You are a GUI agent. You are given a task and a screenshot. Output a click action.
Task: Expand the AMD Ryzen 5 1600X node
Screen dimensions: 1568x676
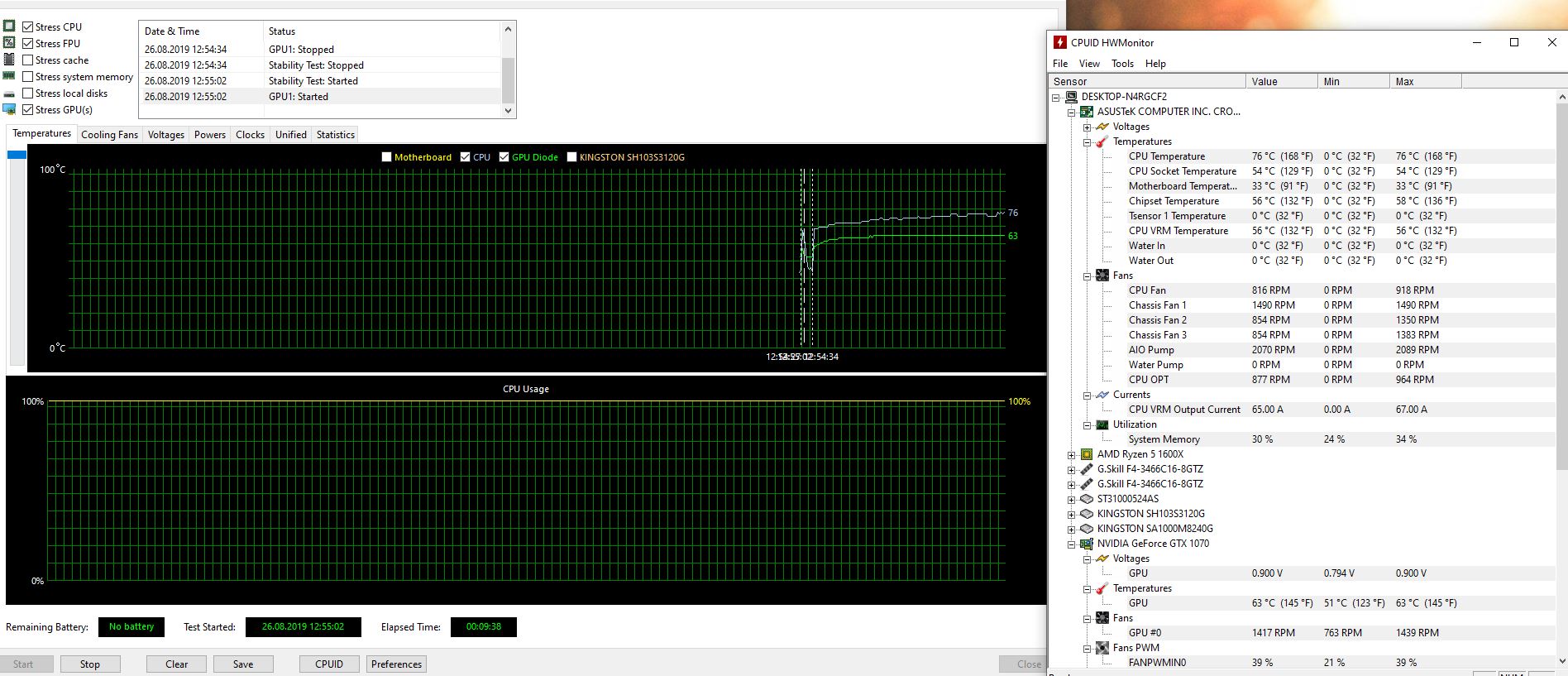click(1072, 455)
